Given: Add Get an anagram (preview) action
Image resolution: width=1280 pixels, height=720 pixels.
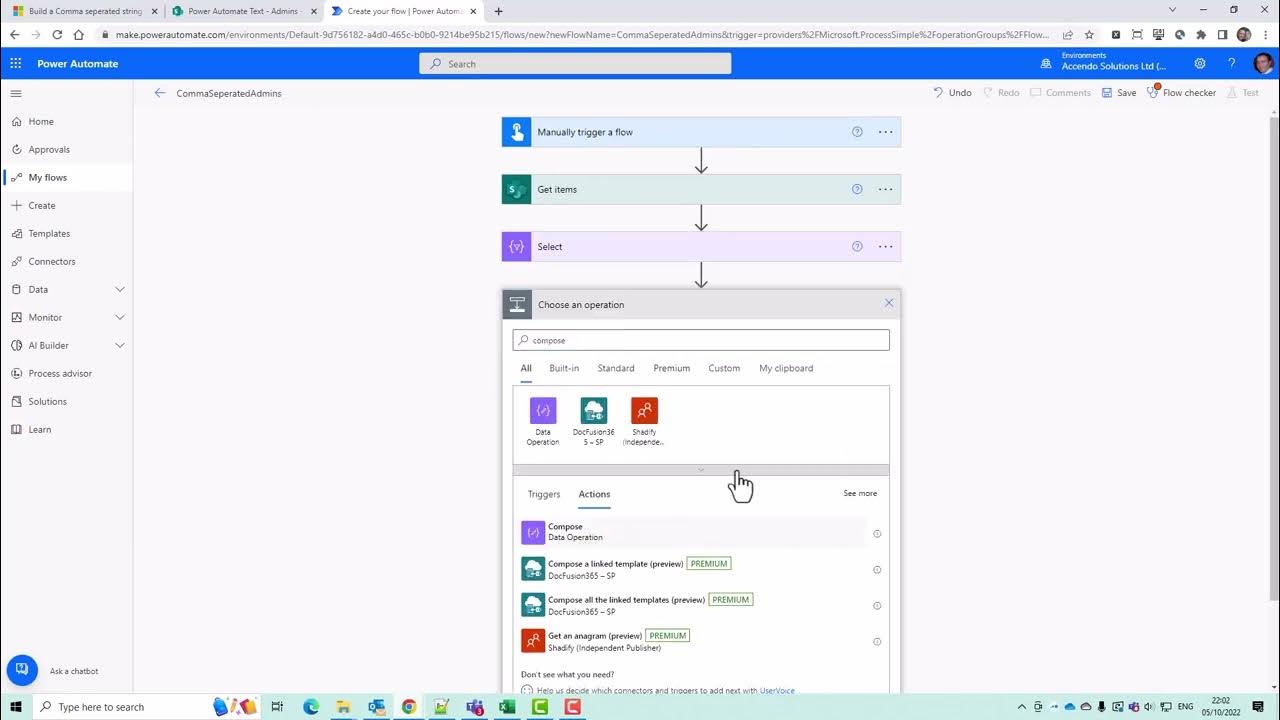Looking at the screenshot, I should pyautogui.click(x=693, y=641).
